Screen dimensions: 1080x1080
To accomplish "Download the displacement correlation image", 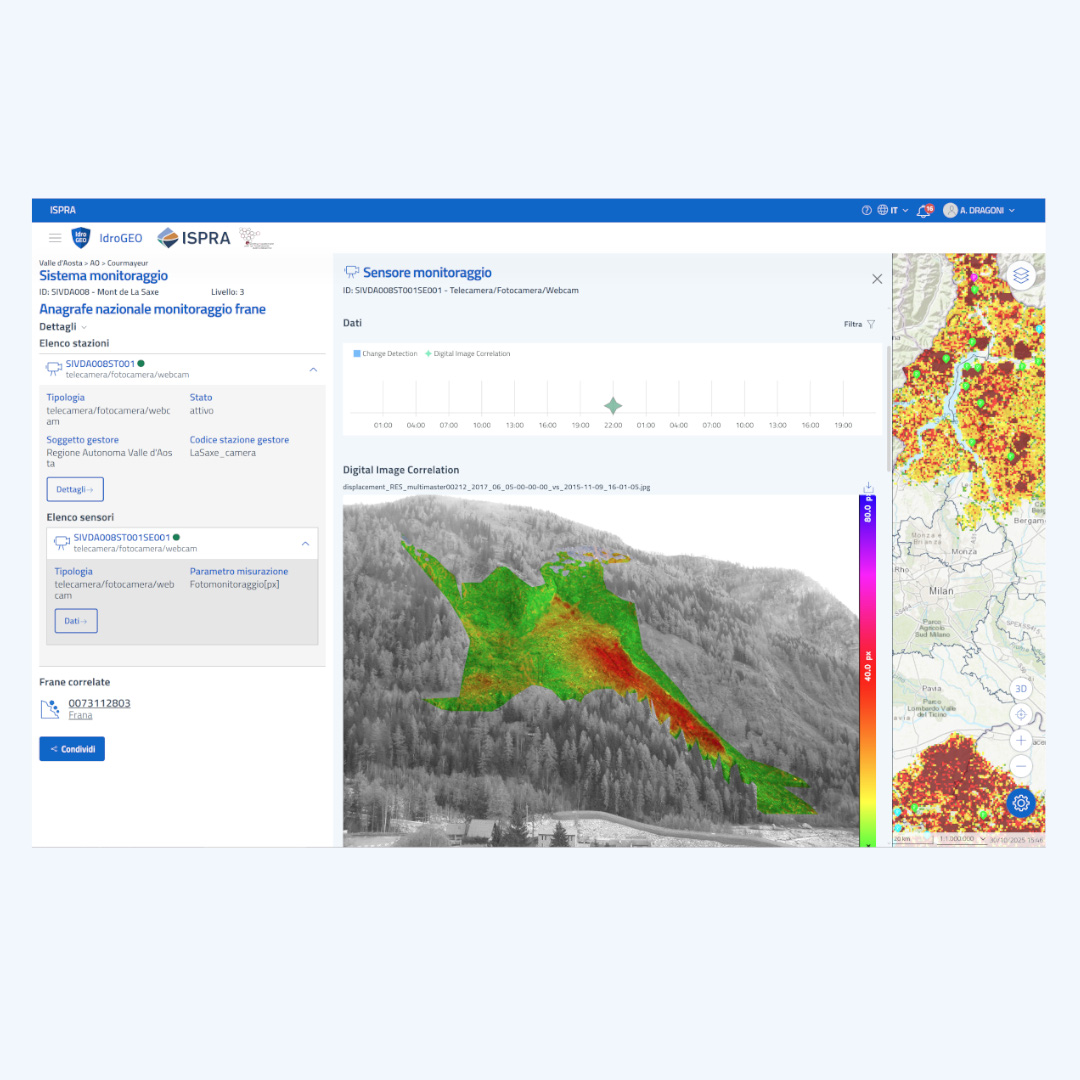I will coord(868,487).
